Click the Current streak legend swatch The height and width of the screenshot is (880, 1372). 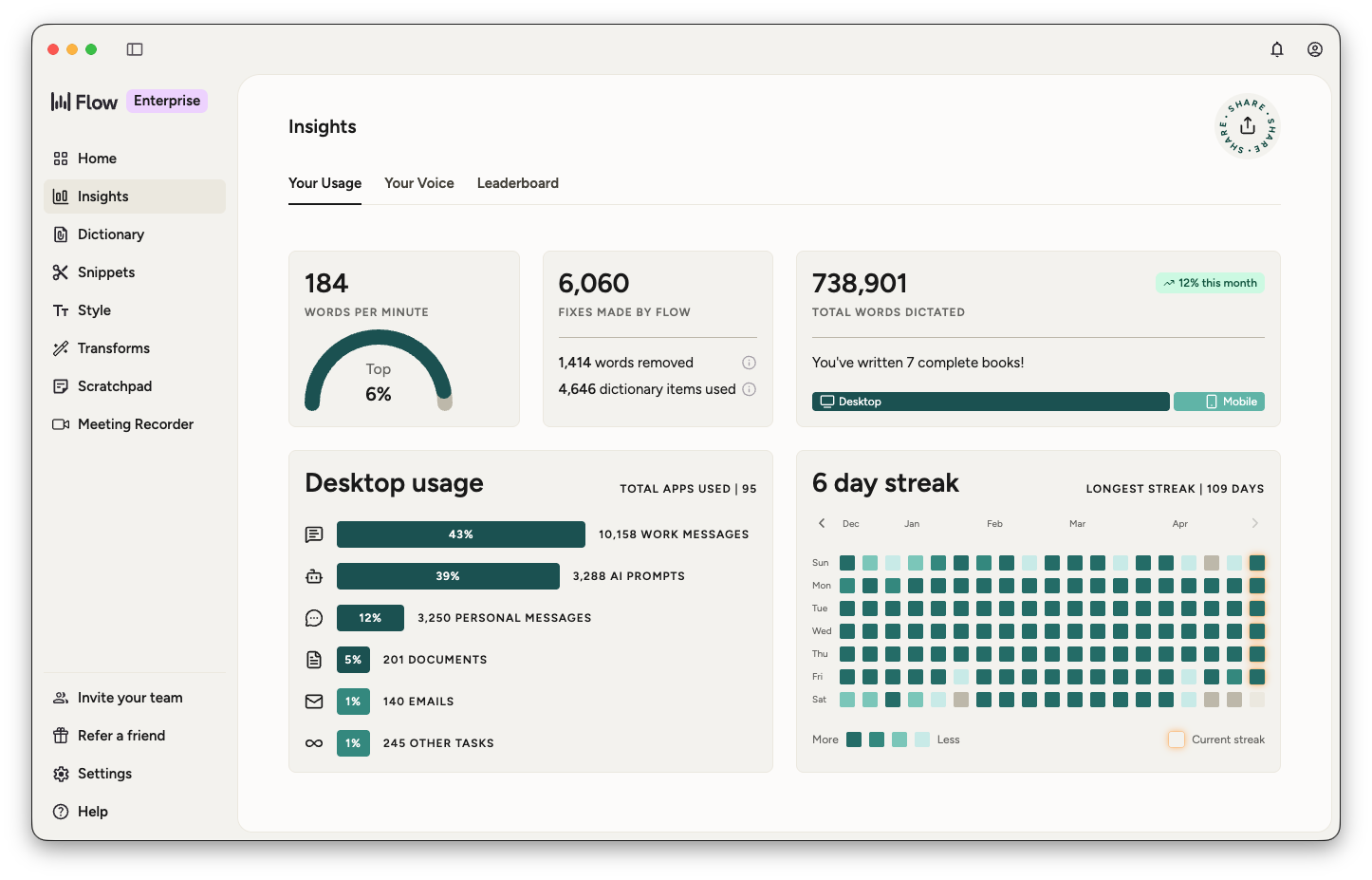(1177, 740)
